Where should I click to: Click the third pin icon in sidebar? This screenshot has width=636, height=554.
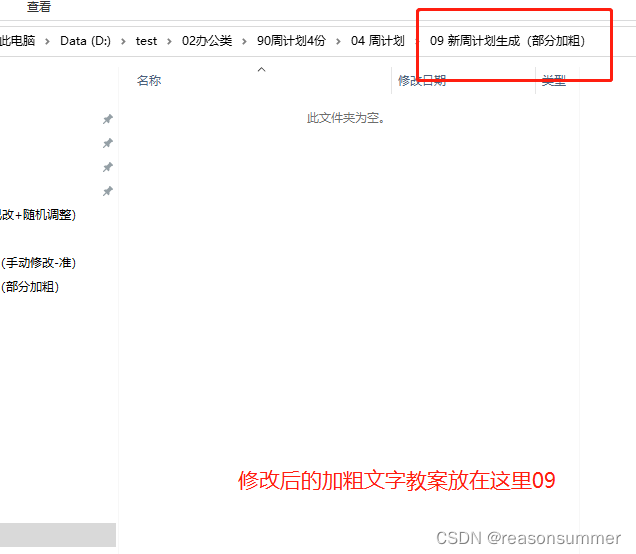click(x=107, y=167)
